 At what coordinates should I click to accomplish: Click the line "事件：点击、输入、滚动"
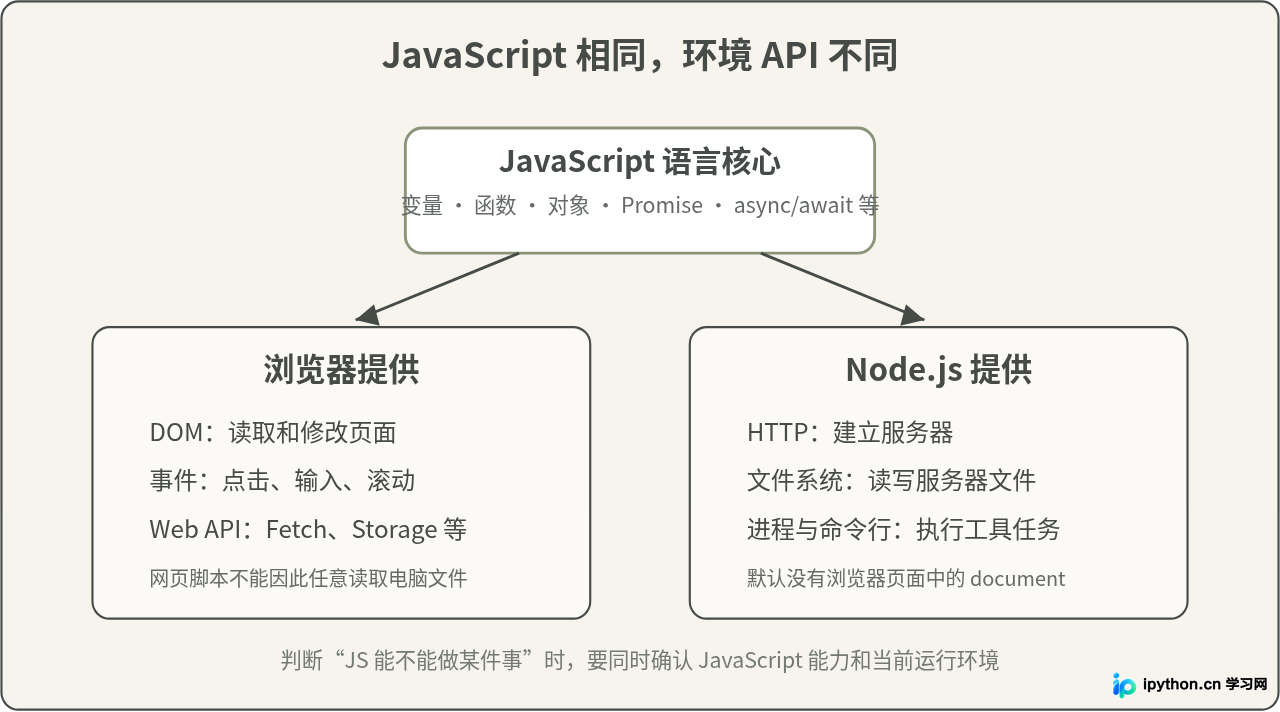coord(282,481)
